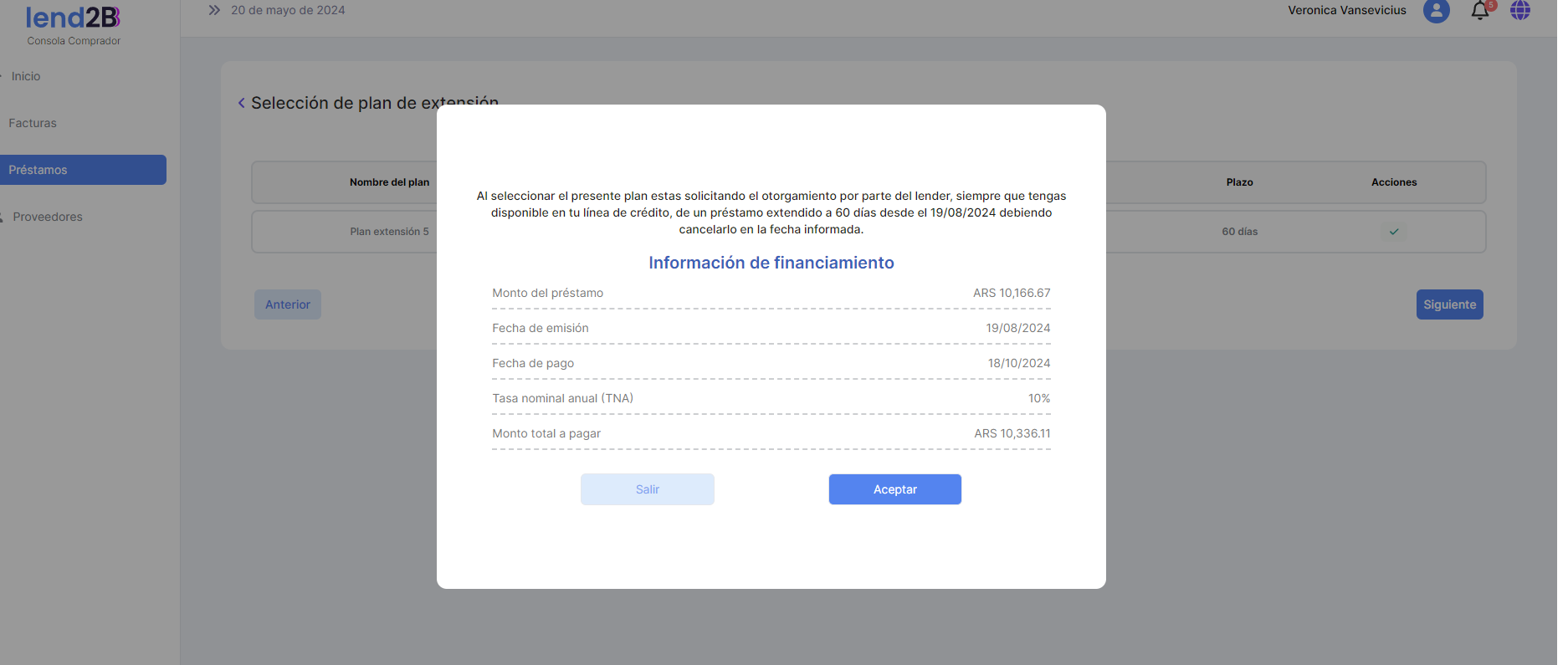Viewport: 1568px width, 665px height.
Task: Open the user profile avatar icon
Action: click(x=1436, y=11)
